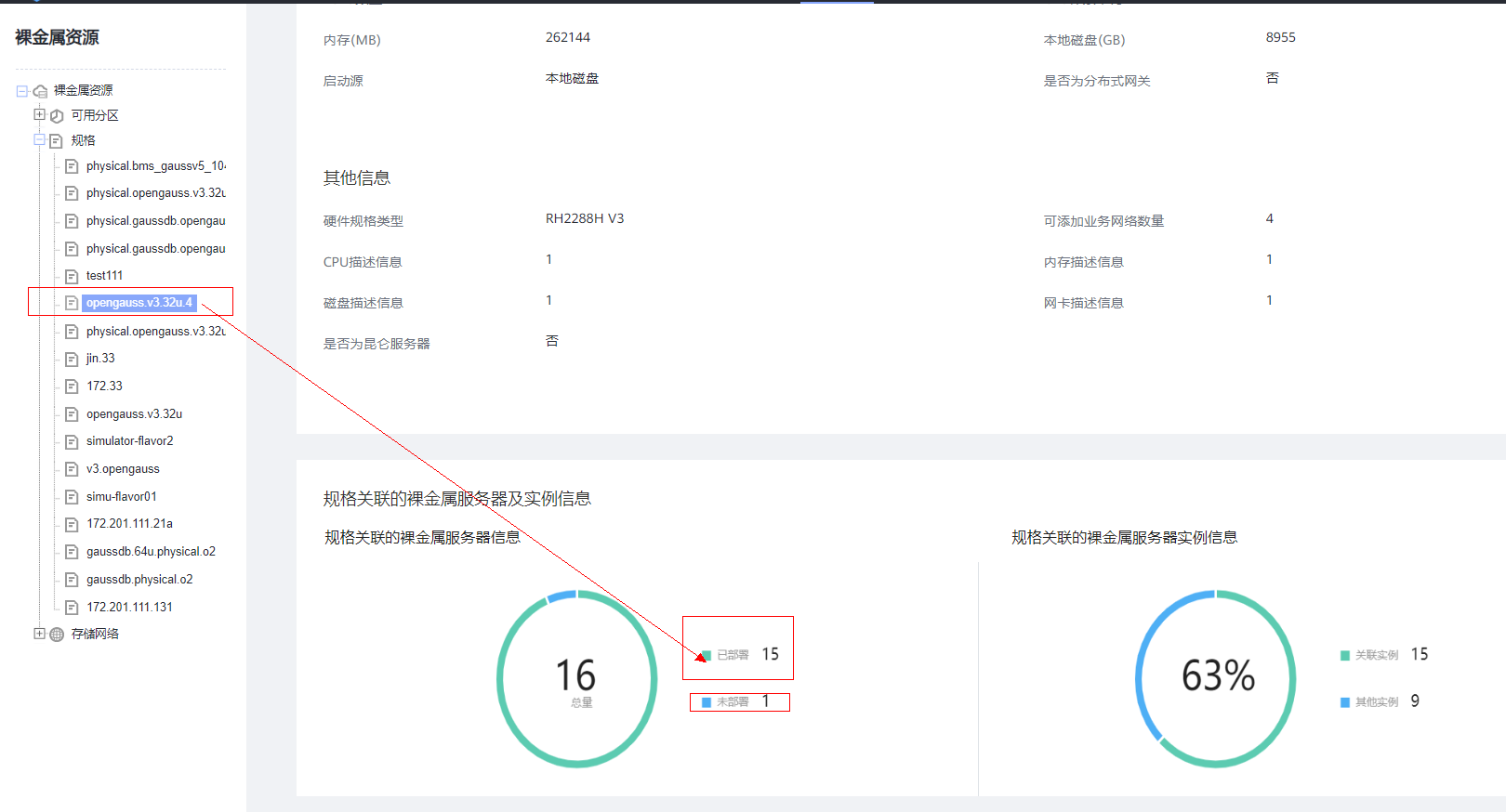The image size is (1506, 812).
Task: Click the icon next to 规格 node
Action: pos(56,141)
